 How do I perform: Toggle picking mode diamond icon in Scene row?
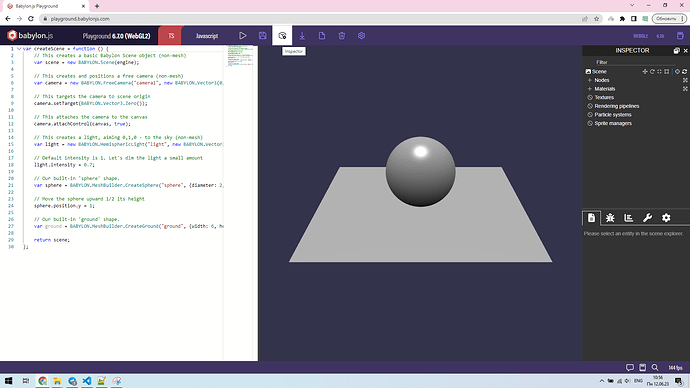tap(677, 71)
